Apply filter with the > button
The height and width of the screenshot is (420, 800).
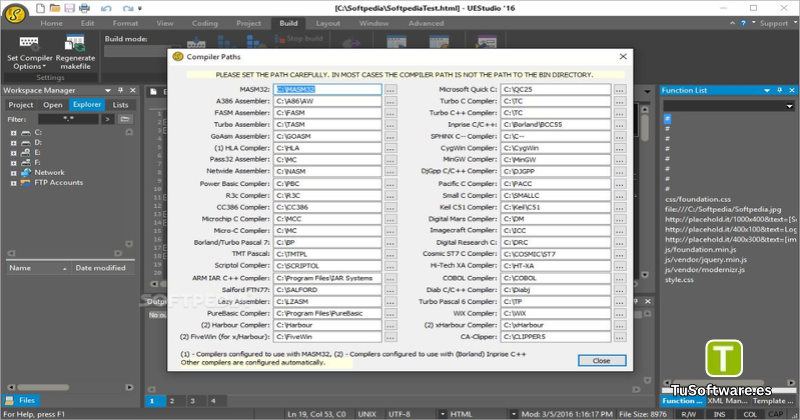click(107, 119)
